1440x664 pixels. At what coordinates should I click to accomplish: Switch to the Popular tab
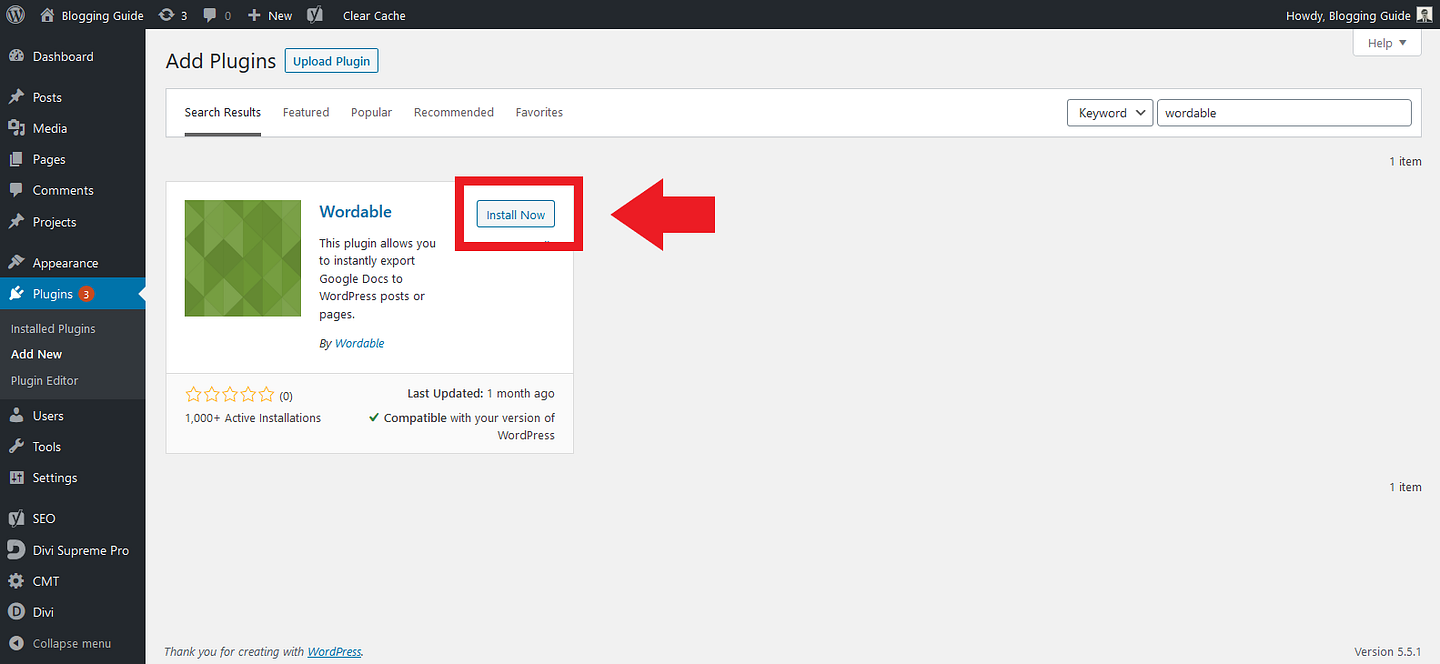(371, 112)
